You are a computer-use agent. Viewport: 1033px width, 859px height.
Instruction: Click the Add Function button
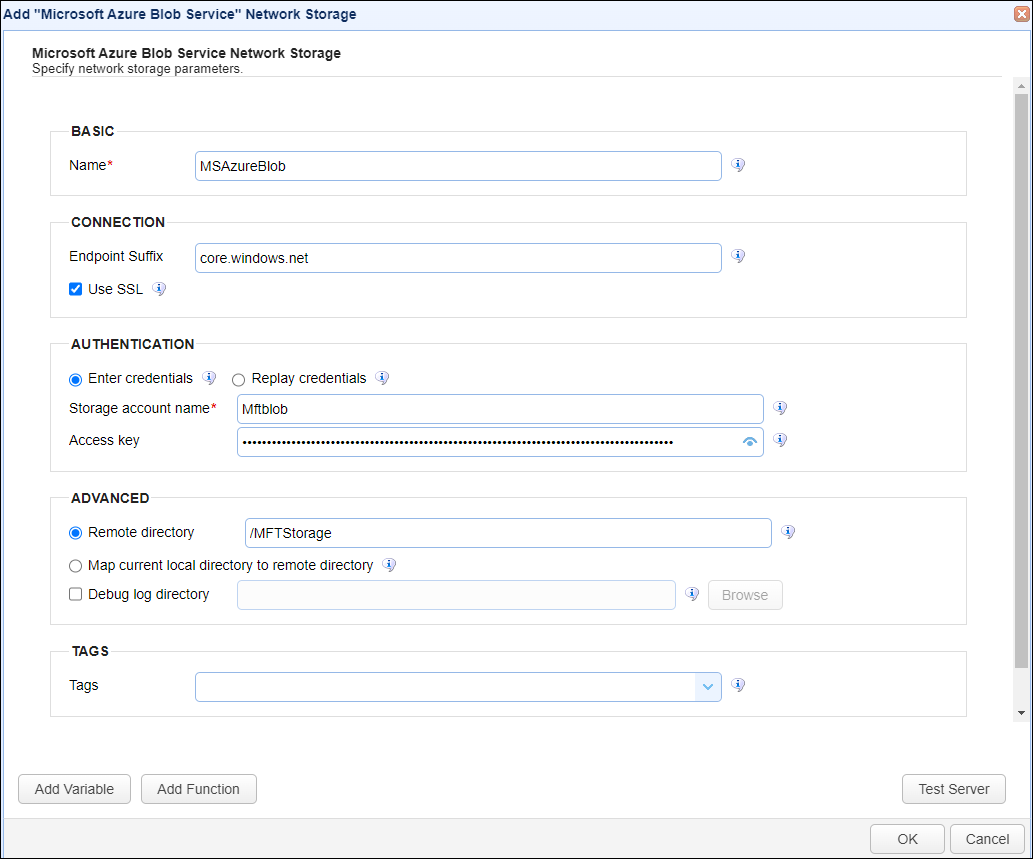198,789
